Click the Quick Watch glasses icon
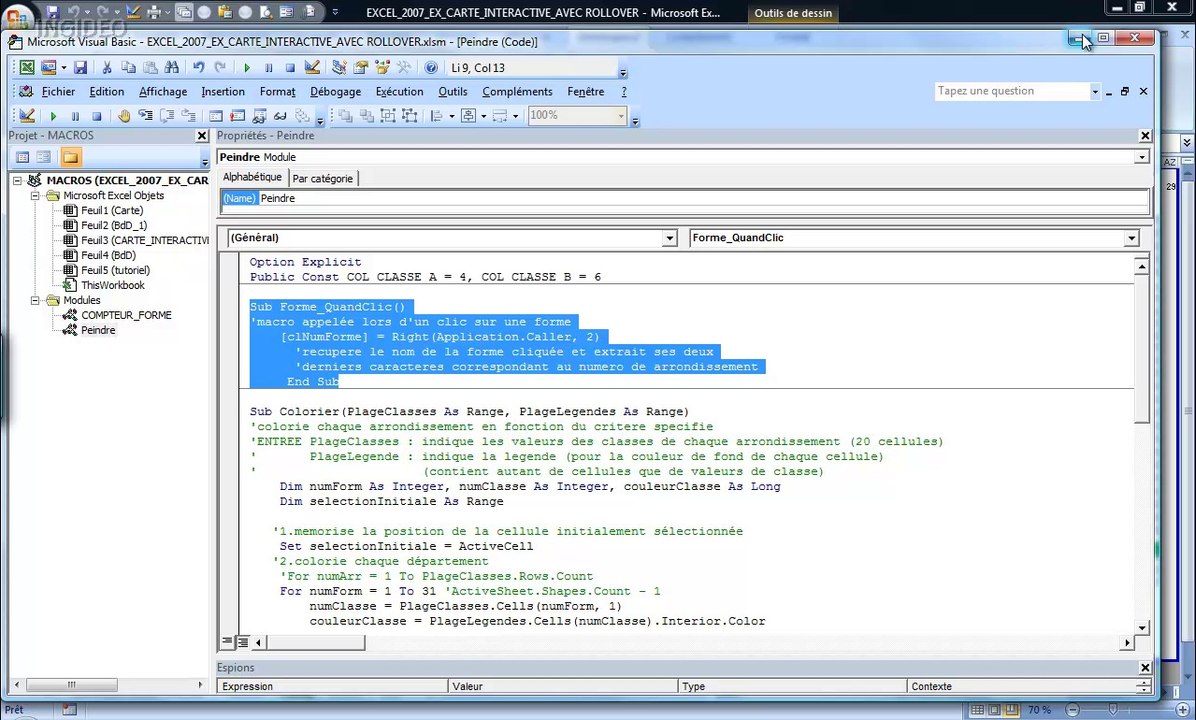1196x720 pixels. click(x=281, y=116)
